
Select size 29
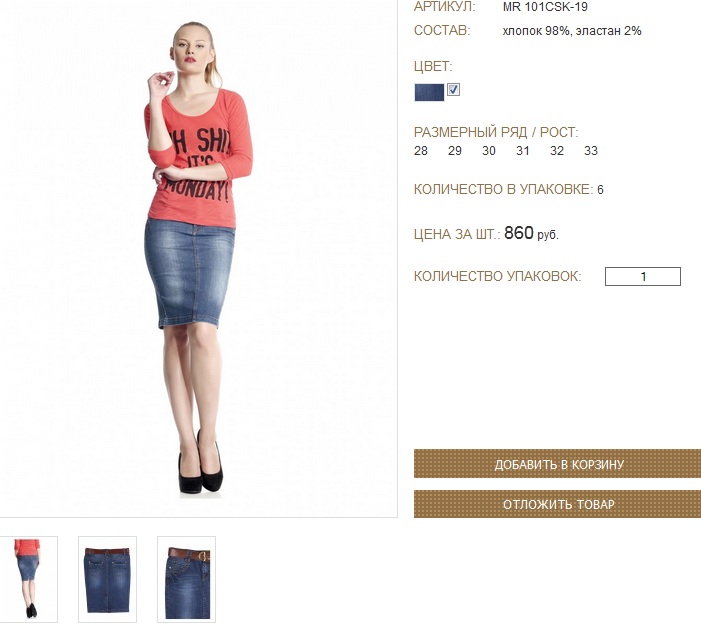455,151
